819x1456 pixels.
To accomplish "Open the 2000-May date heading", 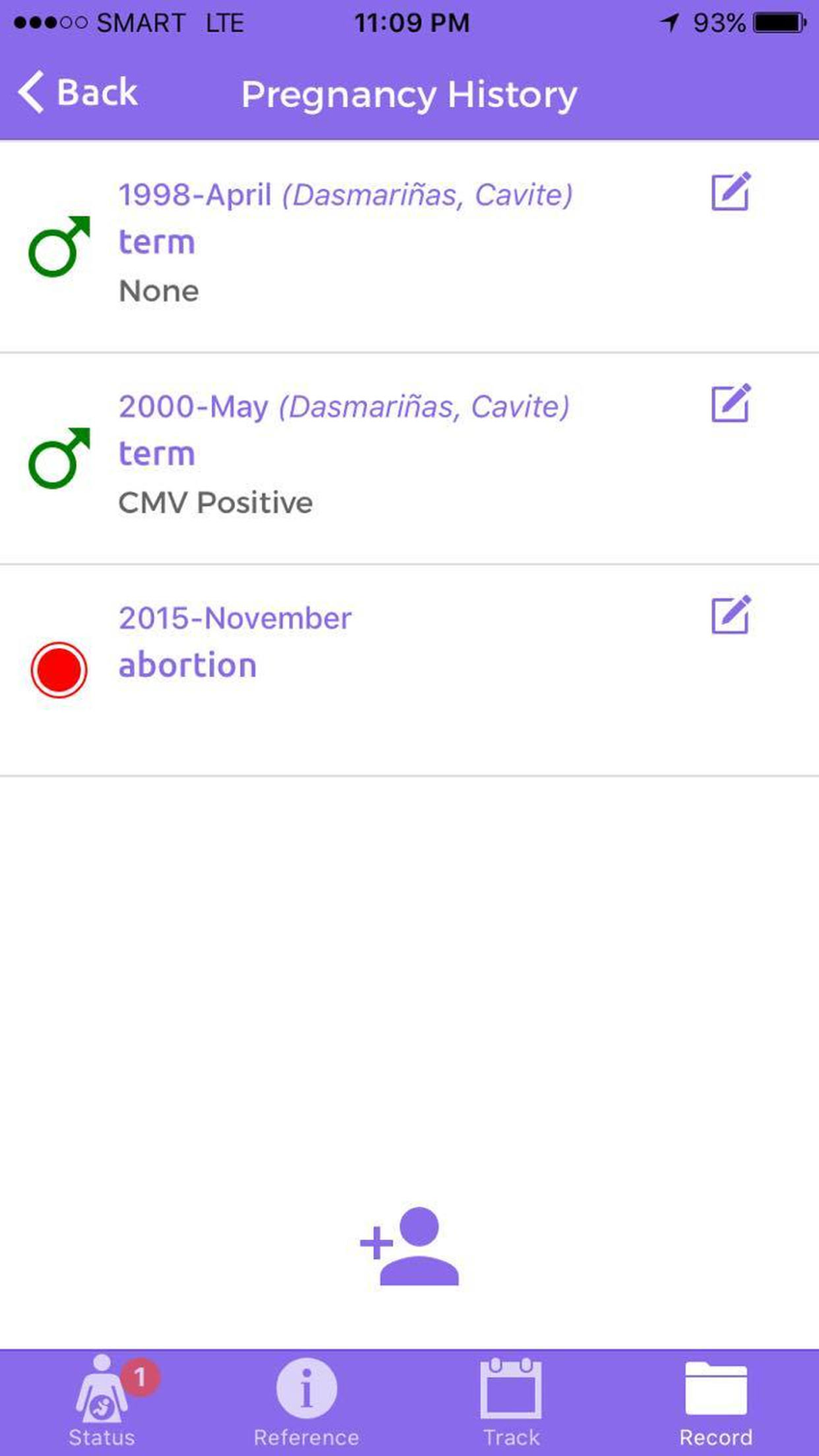I will coord(193,406).
